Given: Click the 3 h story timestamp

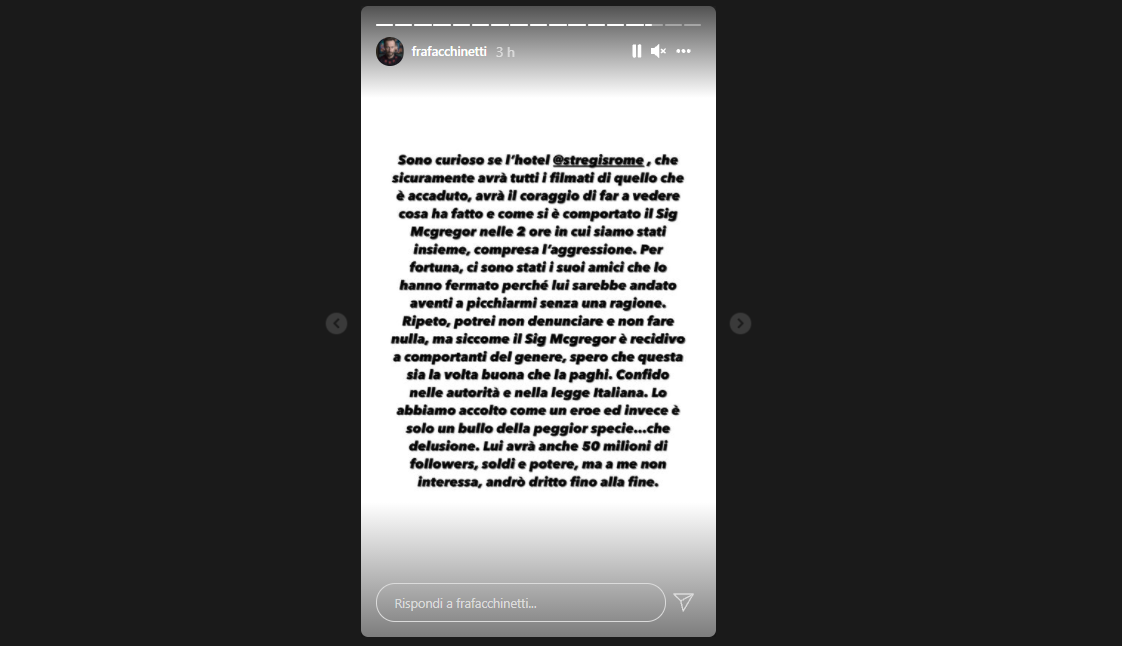Looking at the screenshot, I should point(505,52).
